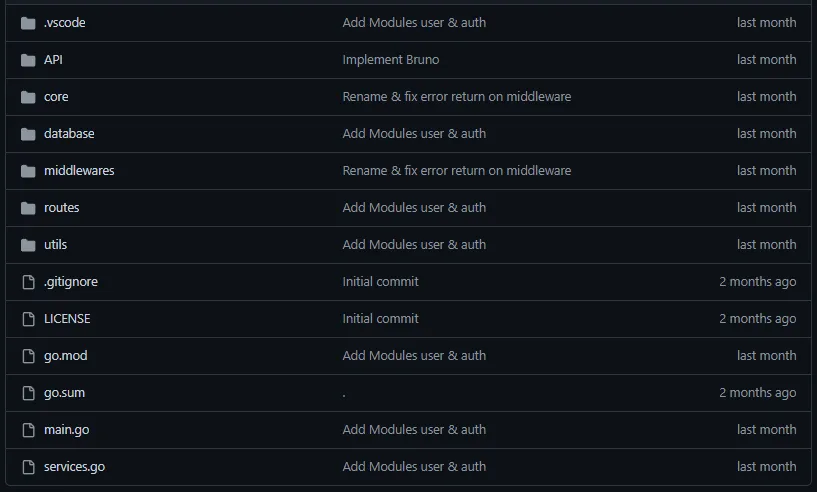Open the services.go file
This screenshot has height=492, width=817.
74,467
